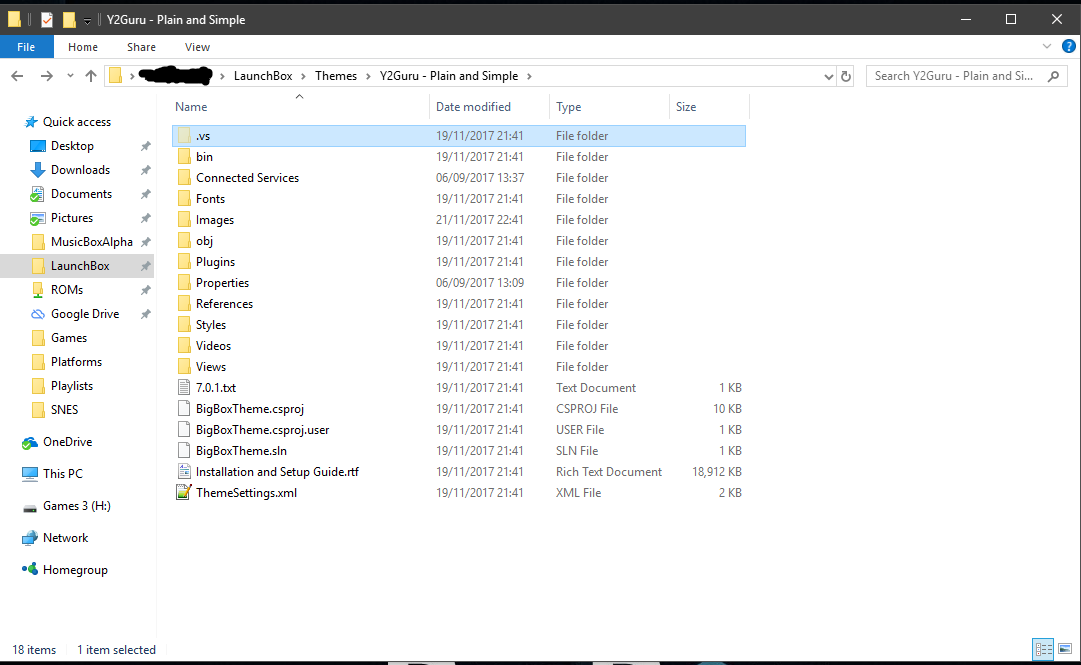
Task: Go up one folder level
Action: coord(90,76)
